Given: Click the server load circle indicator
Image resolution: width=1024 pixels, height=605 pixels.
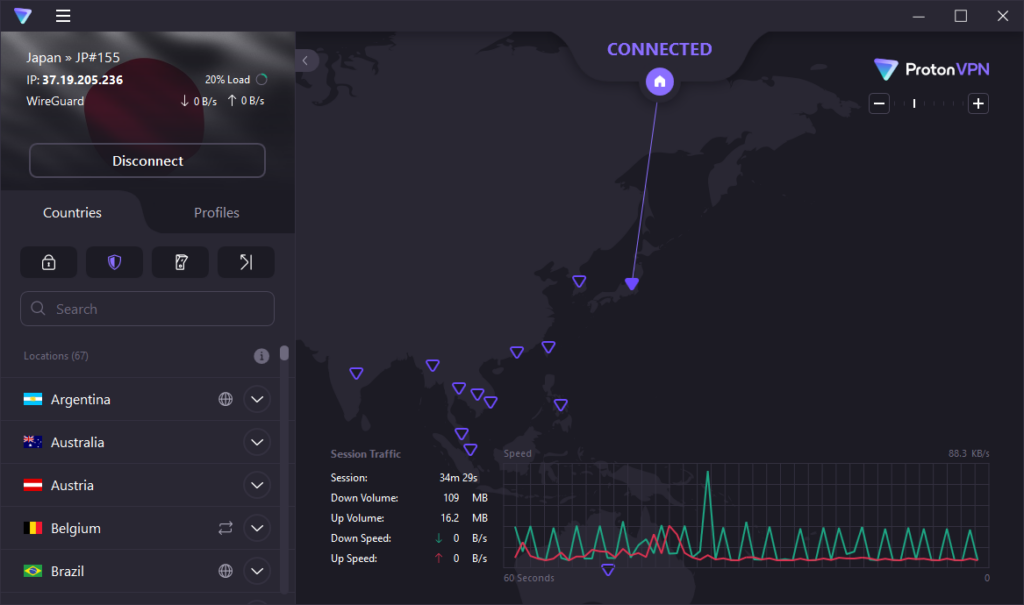Looking at the screenshot, I should (x=262, y=79).
